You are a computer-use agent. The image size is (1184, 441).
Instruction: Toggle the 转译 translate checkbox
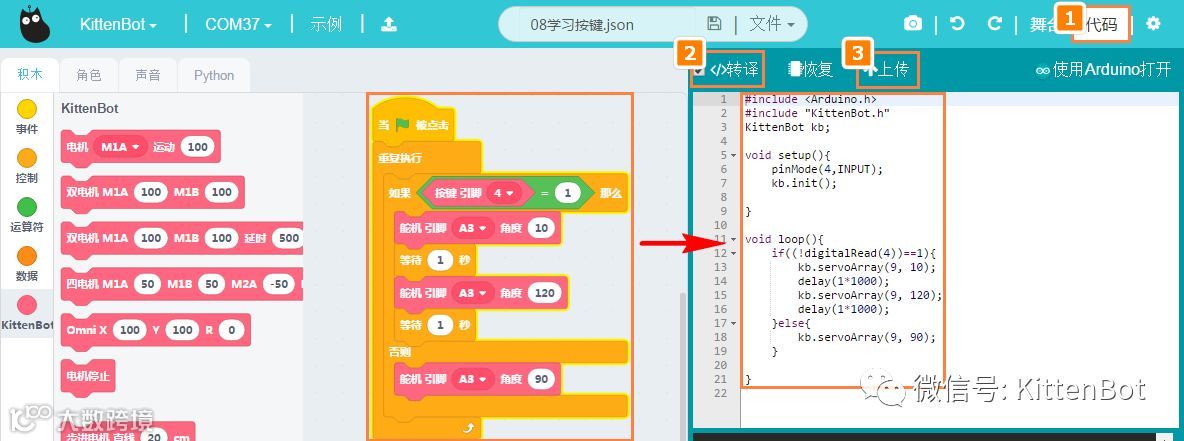click(699, 70)
